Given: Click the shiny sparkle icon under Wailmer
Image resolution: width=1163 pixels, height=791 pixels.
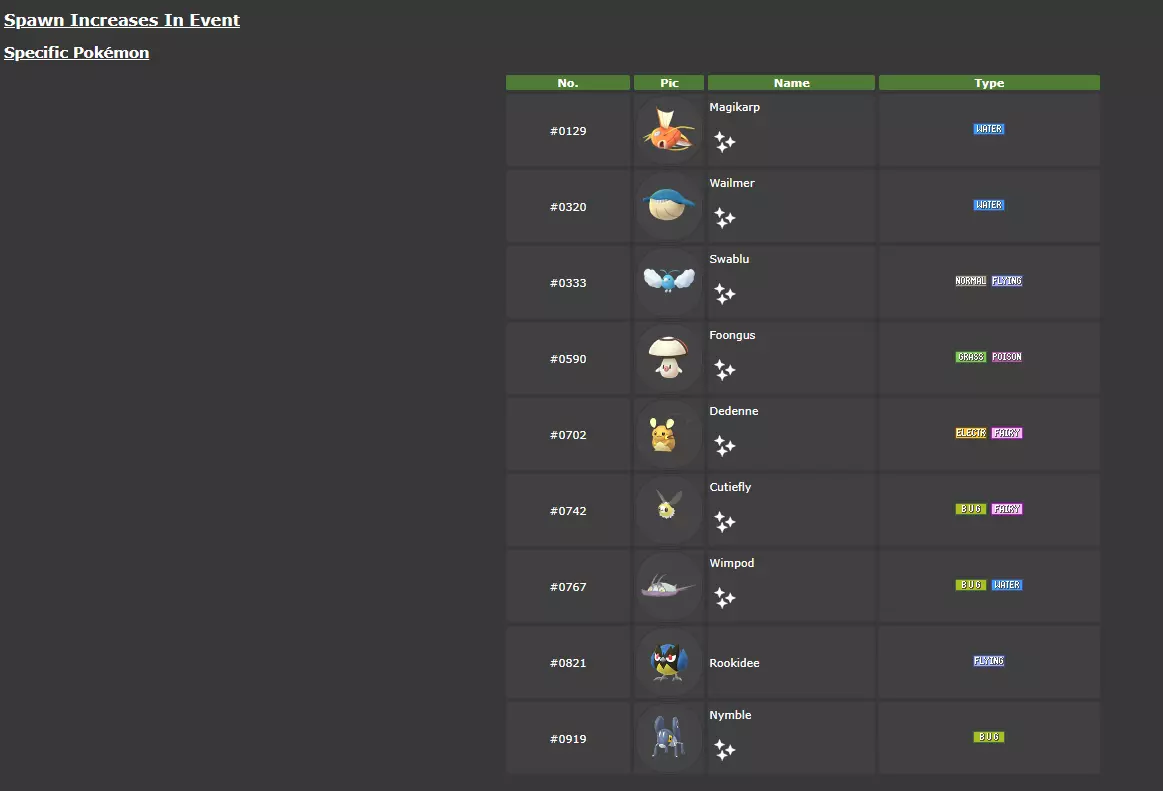Looking at the screenshot, I should 725,217.
